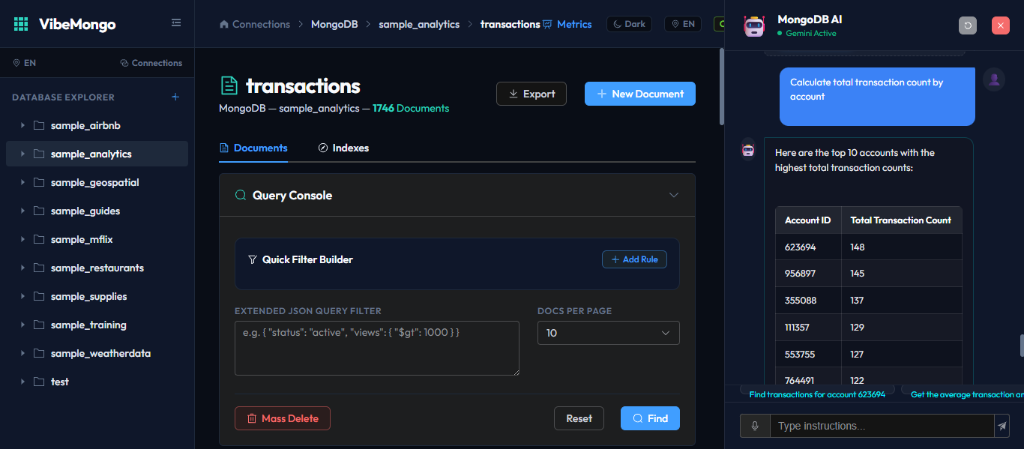
Task: Reset the query filter
Action: 579,418
